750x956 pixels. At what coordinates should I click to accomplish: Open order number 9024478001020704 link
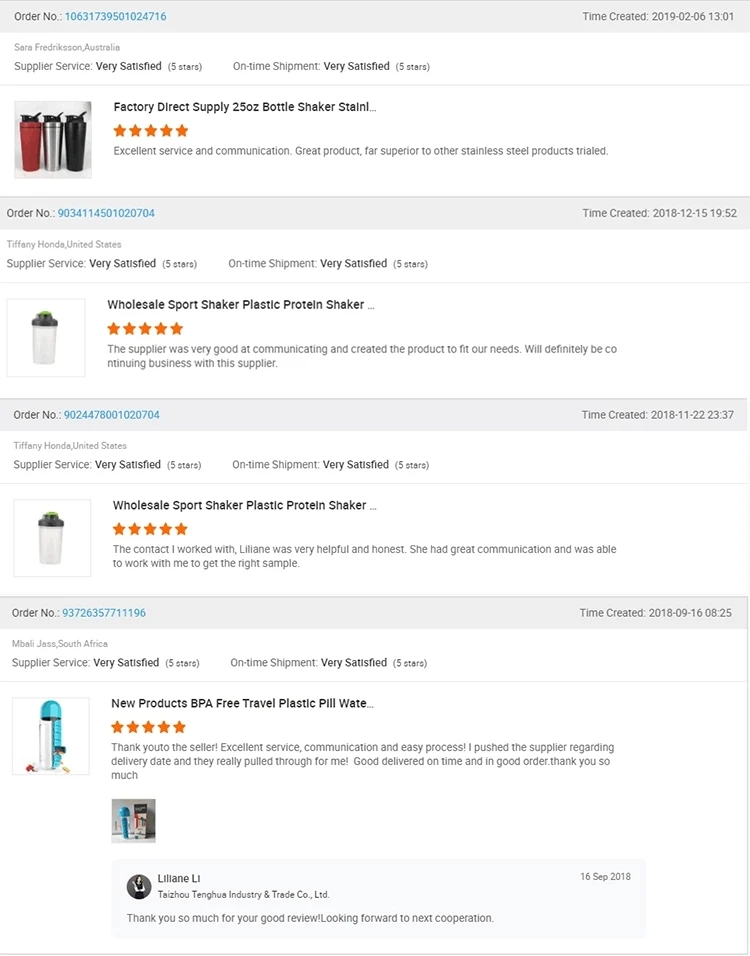(111, 415)
